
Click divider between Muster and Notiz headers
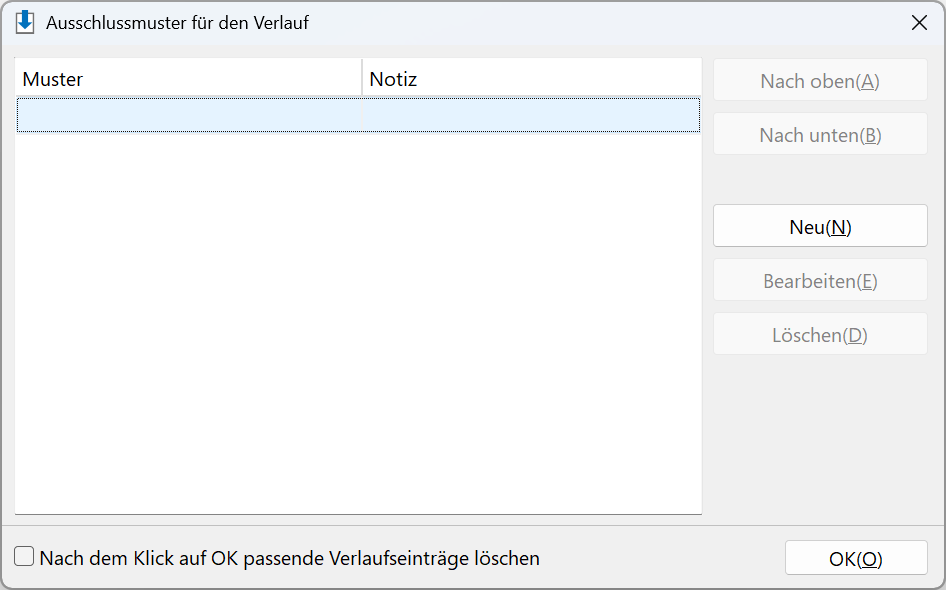362,77
